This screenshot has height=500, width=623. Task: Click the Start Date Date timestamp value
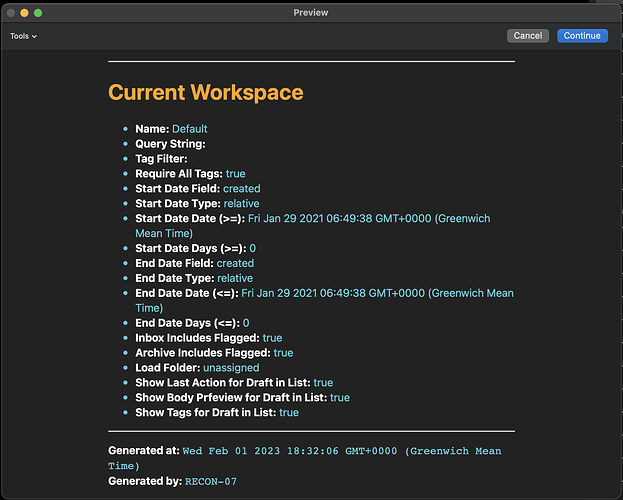[x=313, y=226]
